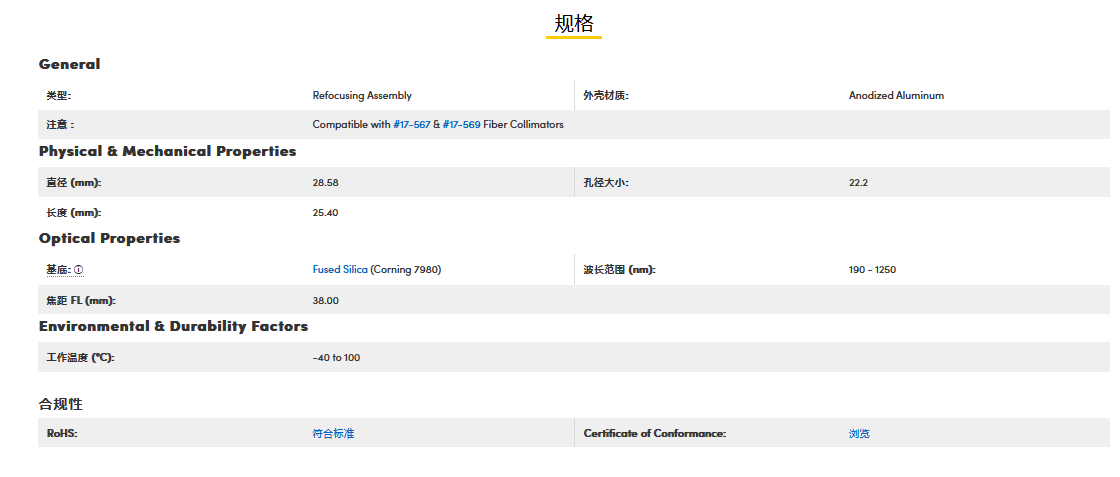Click the 190 - 1250 wavelength range
This screenshot has width=1120, height=477.
click(x=872, y=270)
